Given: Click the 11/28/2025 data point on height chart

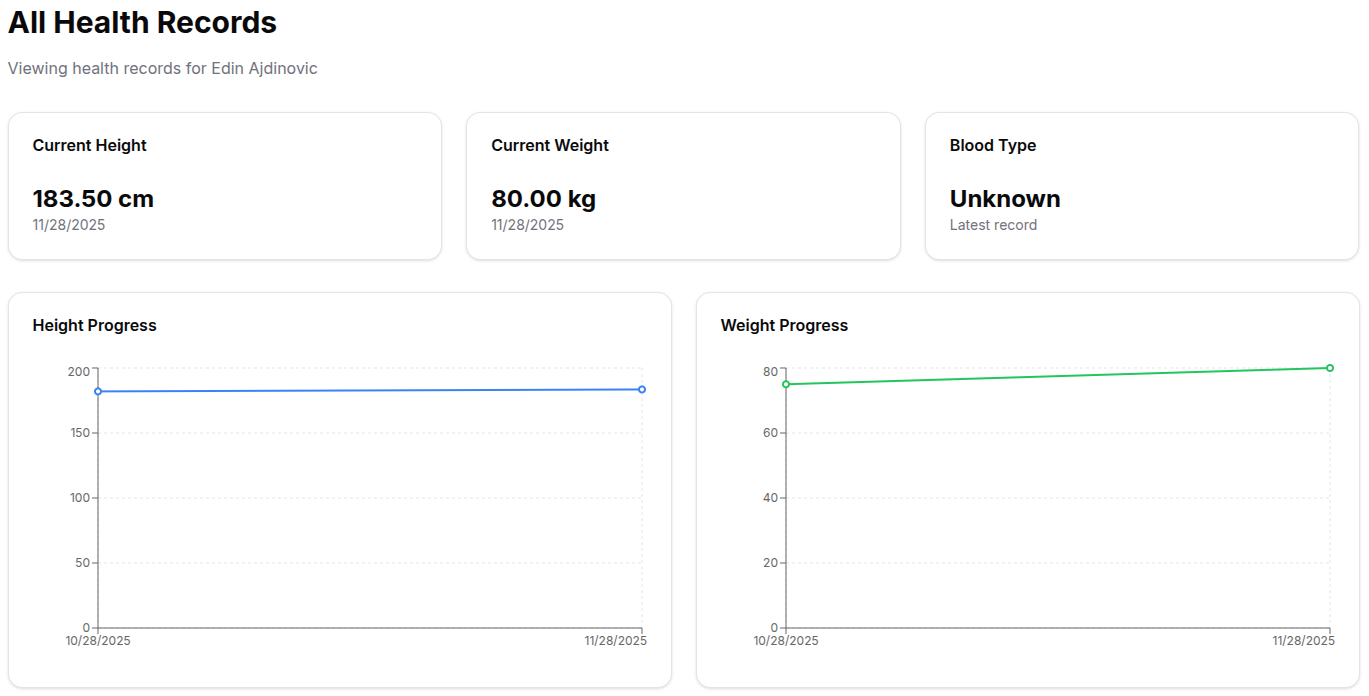Looking at the screenshot, I should pos(642,389).
